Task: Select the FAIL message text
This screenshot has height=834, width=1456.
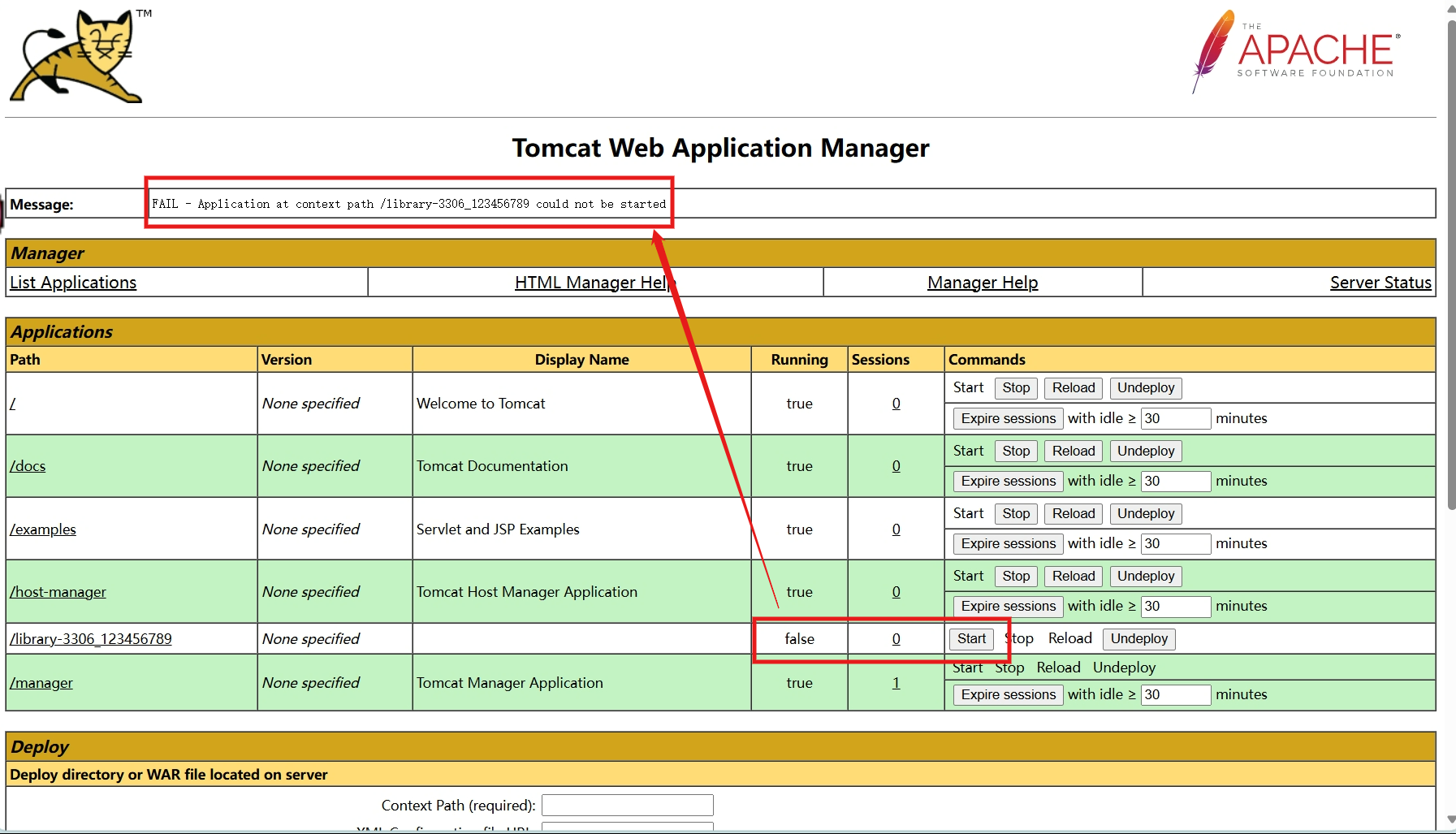Action: click(x=408, y=204)
